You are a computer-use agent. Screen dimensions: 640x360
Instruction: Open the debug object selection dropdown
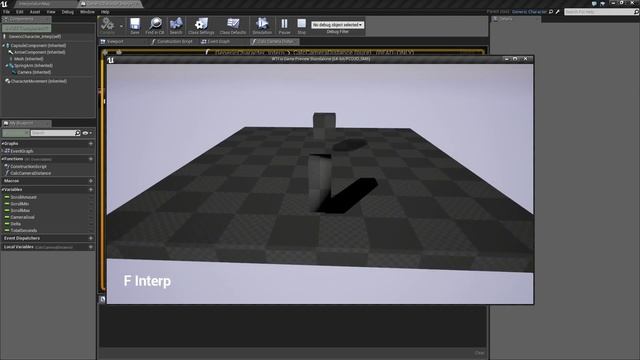point(338,25)
